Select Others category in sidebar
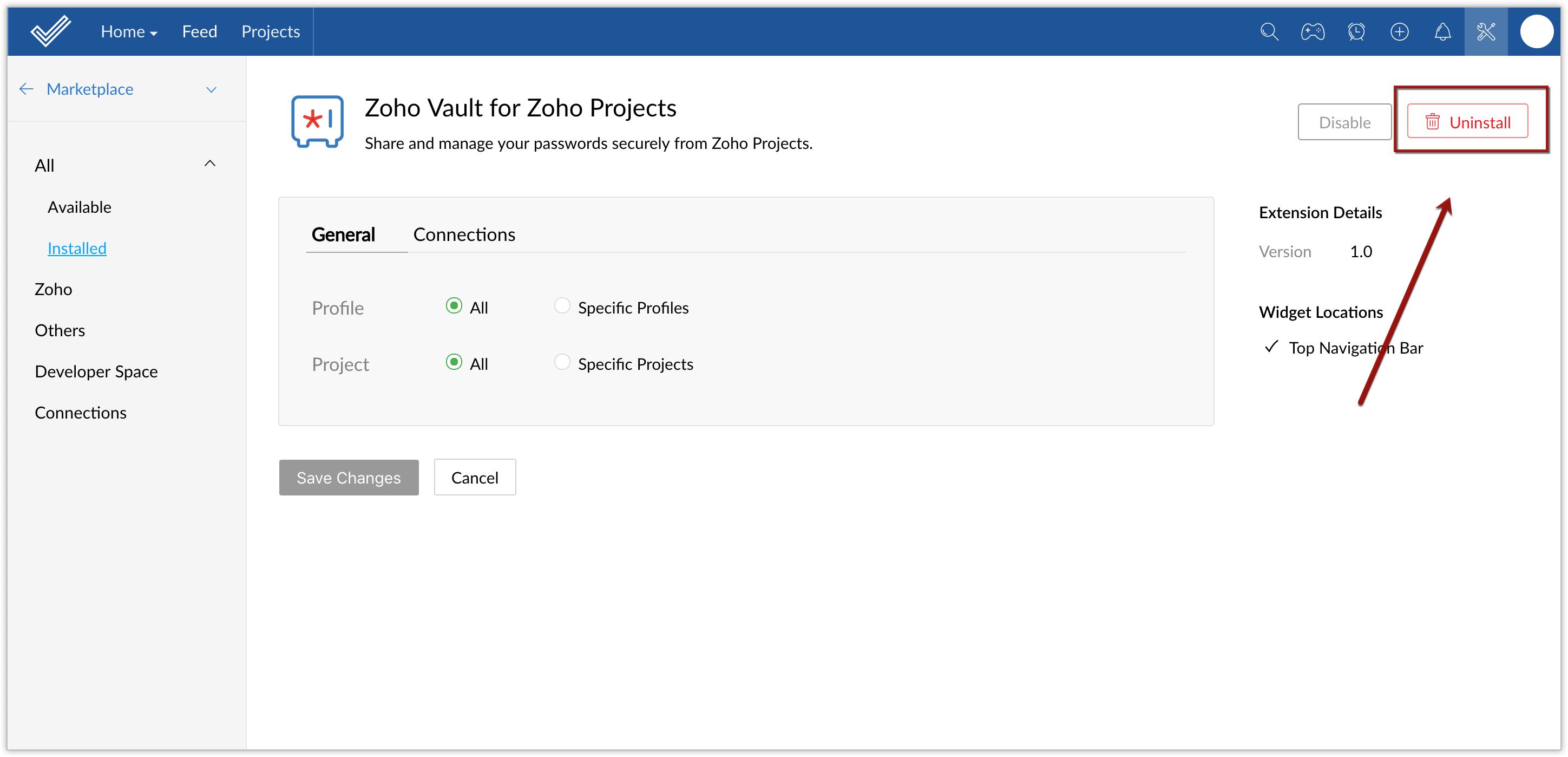This screenshot has height=757, width=1568. point(60,331)
